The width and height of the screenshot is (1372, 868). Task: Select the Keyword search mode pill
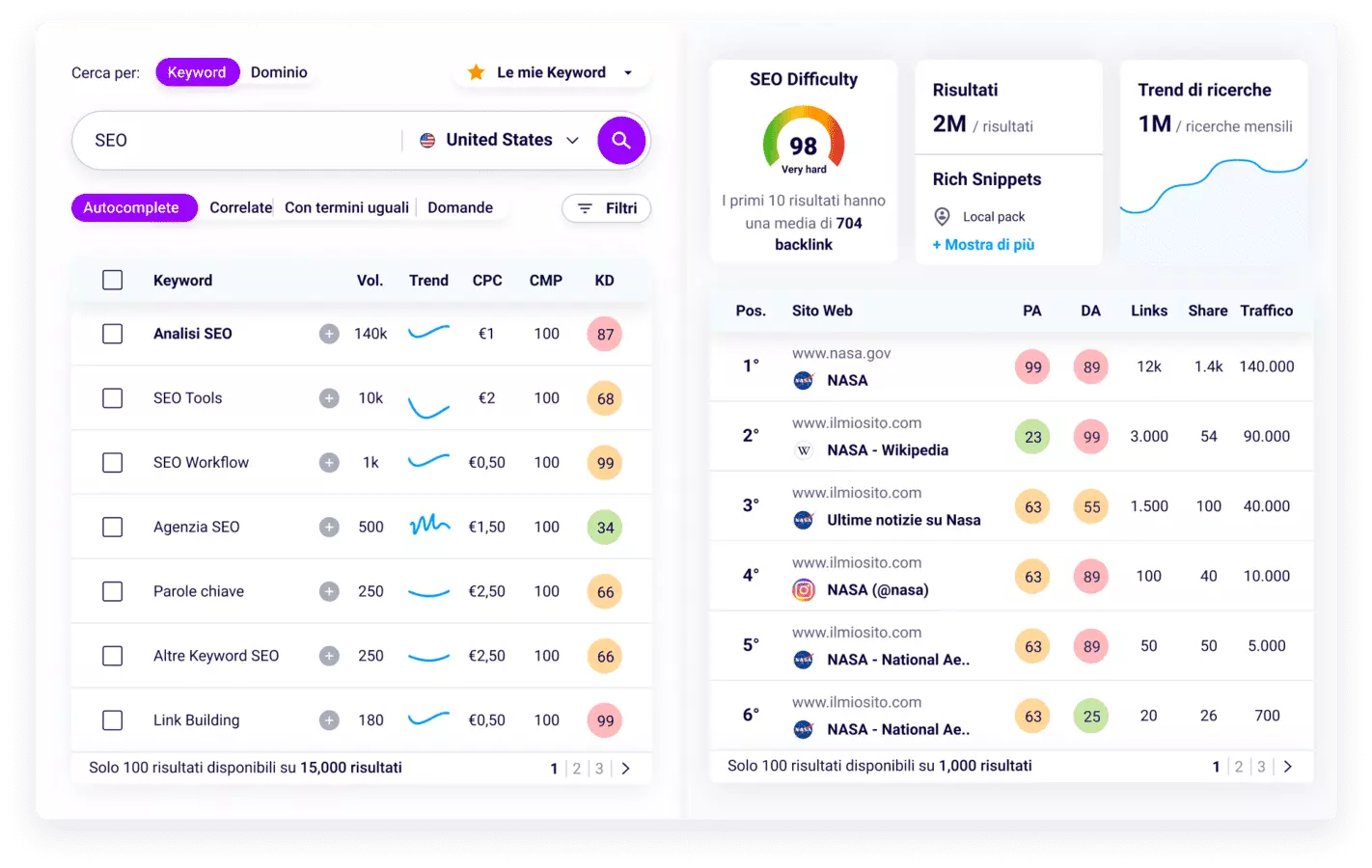(x=197, y=72)
